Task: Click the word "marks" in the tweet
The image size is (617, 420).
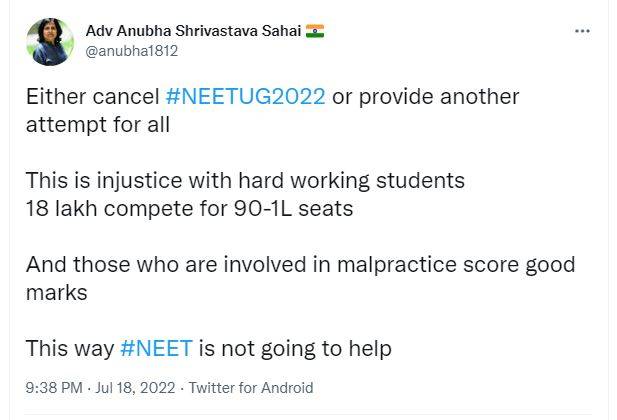Action: [56, 292]
